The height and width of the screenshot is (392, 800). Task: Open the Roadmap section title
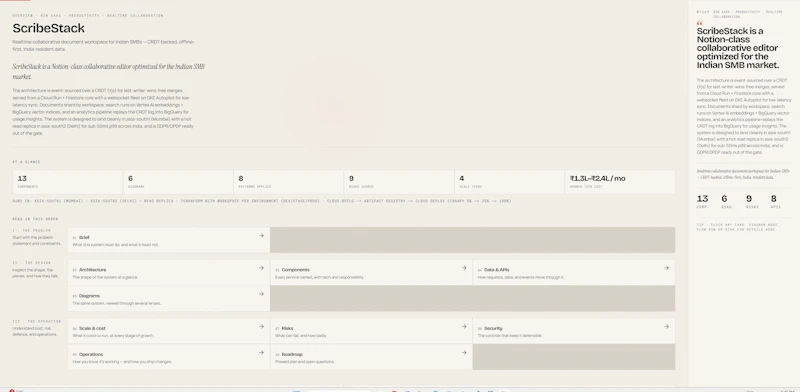292,354
